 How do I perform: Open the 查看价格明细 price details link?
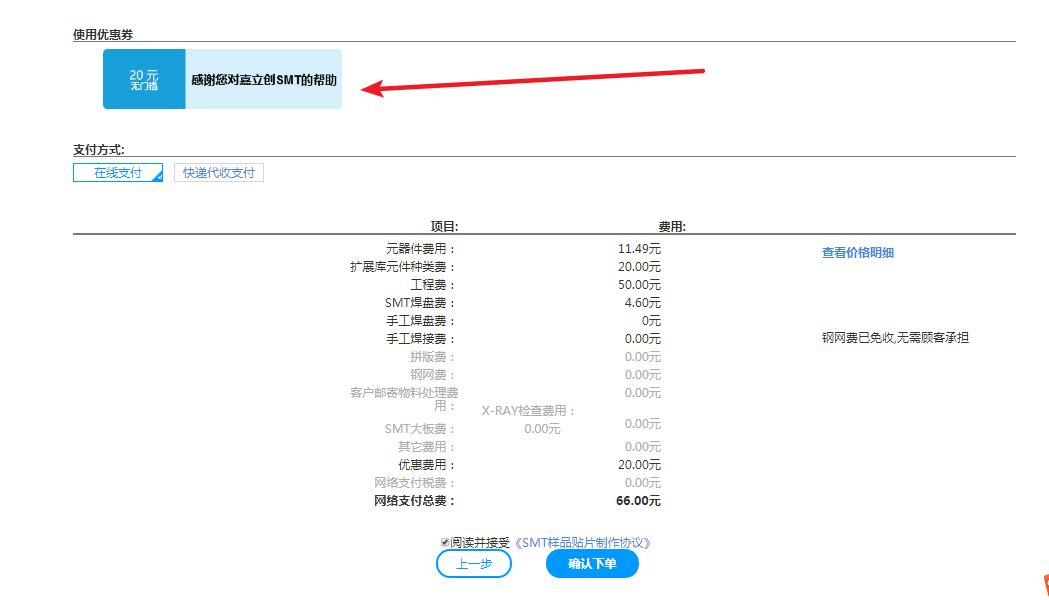click(x=857, y=253)
